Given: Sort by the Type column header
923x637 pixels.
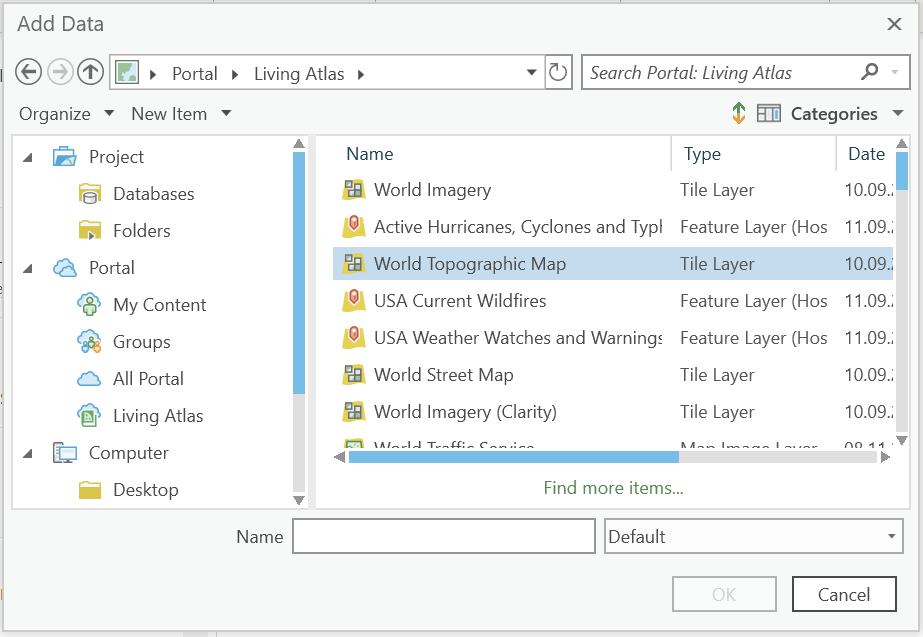Looking at the screenshot, I should 702,154.
